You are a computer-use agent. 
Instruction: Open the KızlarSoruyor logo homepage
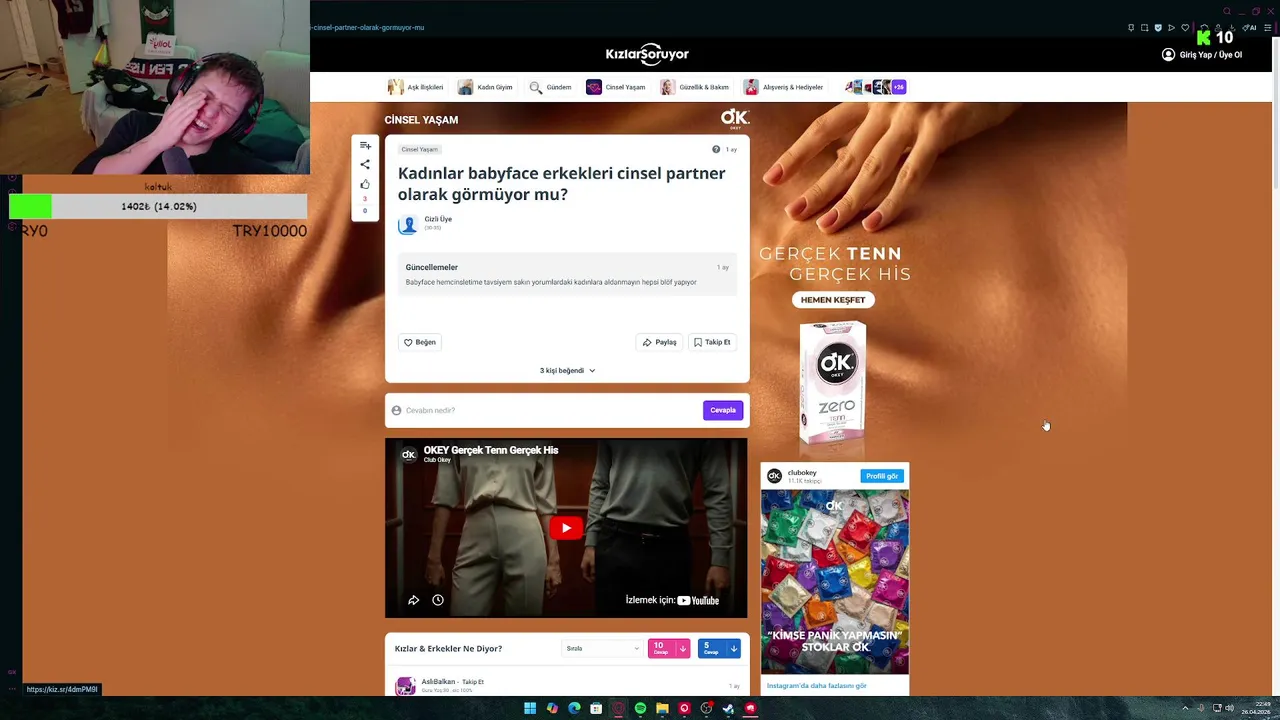pyautogui.click(x=647, y=54)
